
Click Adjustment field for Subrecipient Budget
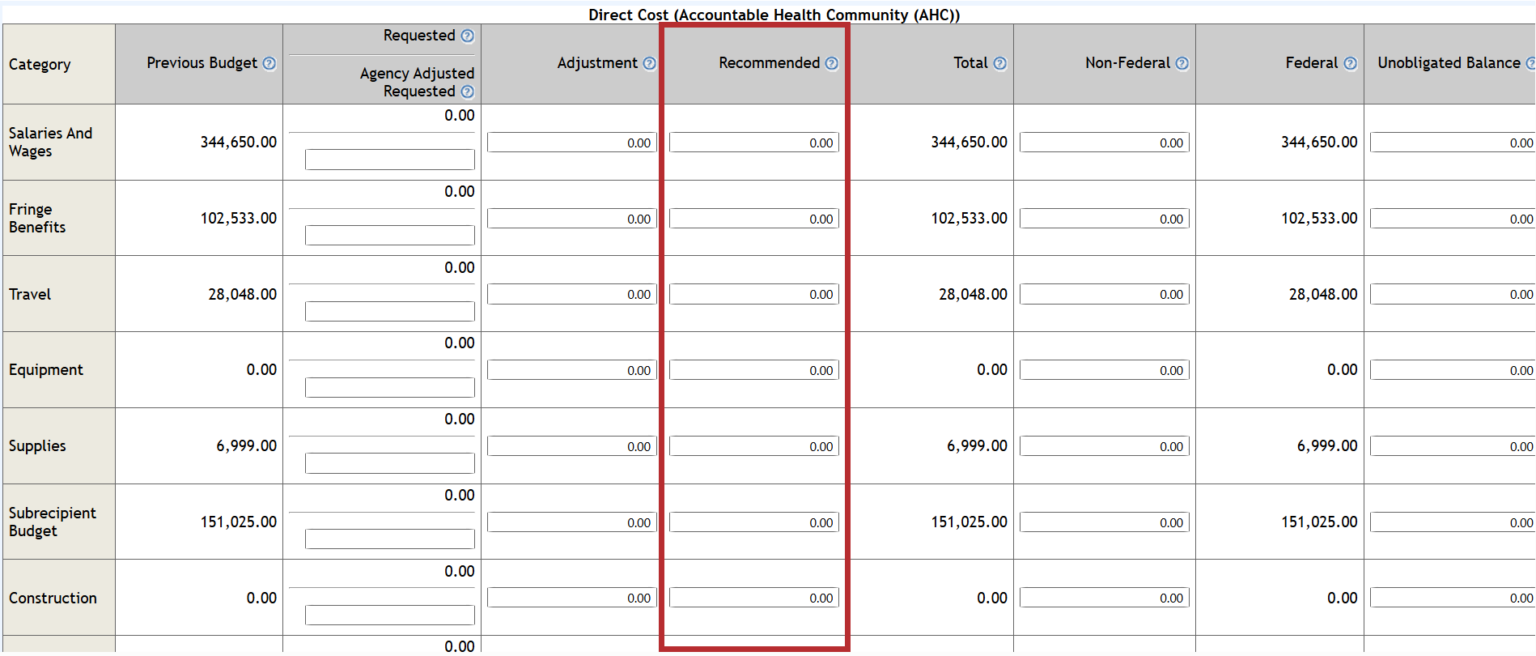coord(572,523)
